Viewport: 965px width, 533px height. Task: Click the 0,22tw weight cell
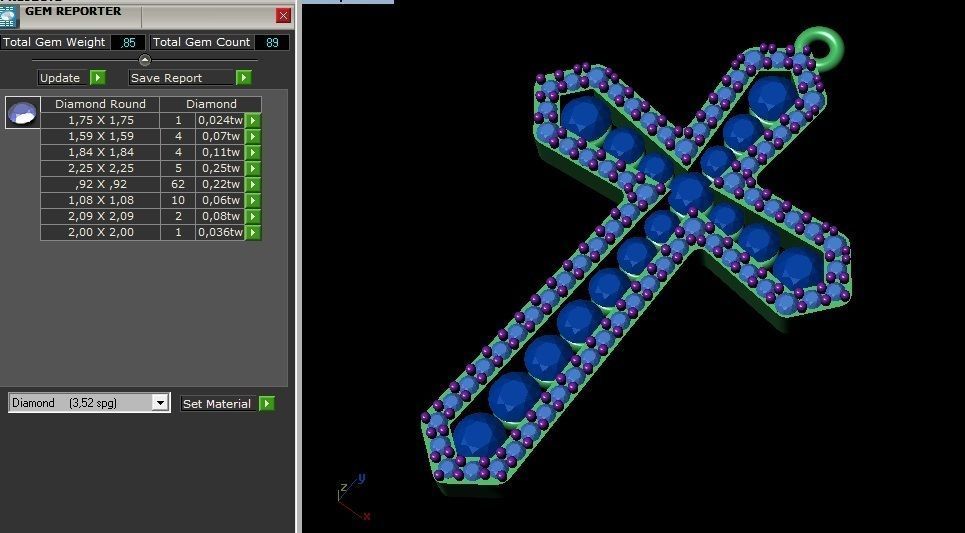pyautogui.click(x=220, y=184)
